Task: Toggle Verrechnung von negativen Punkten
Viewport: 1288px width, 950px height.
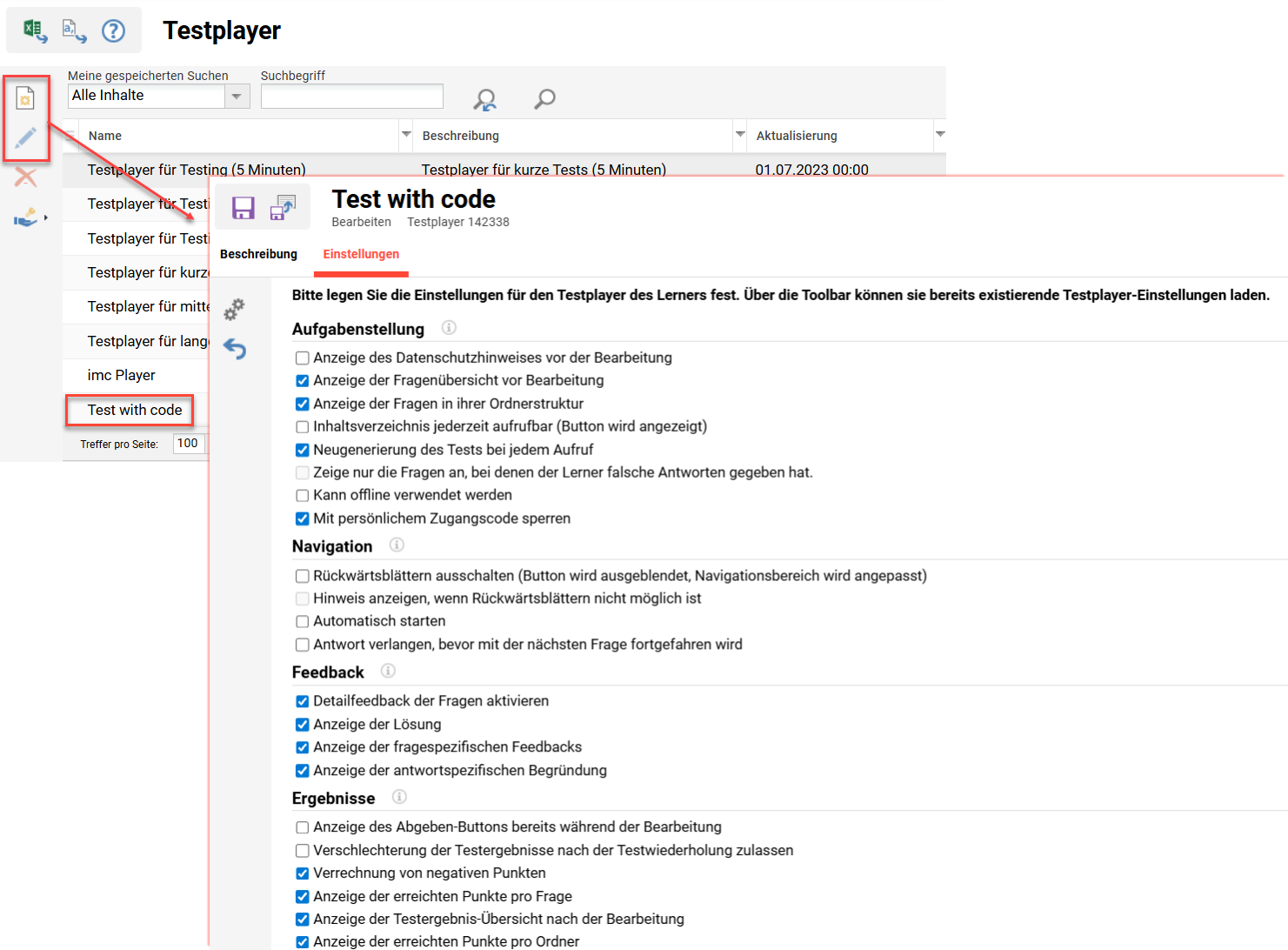Action: coord(302,873)
